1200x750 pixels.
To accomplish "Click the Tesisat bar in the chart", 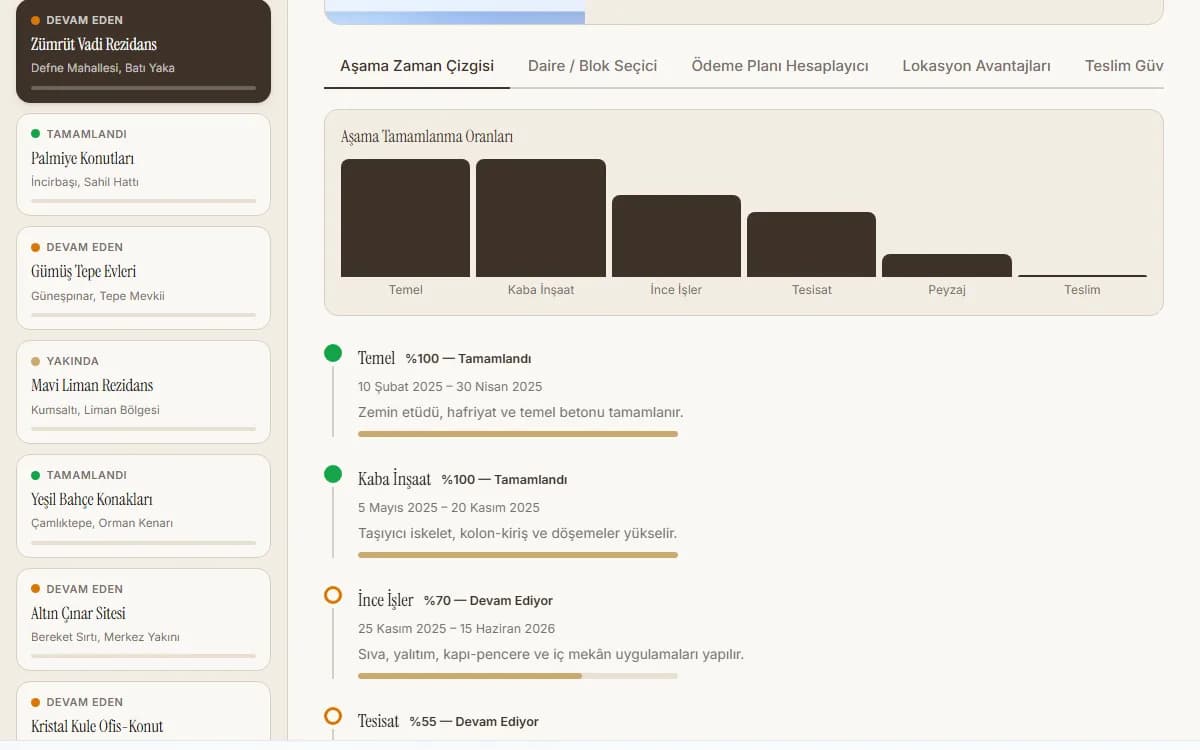I will pos(811,244).
